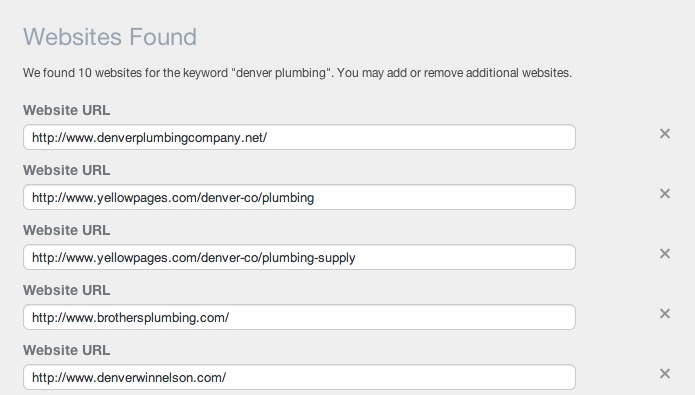Remove the denverplumbingcompany.net website entry
Screen dimensions: 695x395
664,133
